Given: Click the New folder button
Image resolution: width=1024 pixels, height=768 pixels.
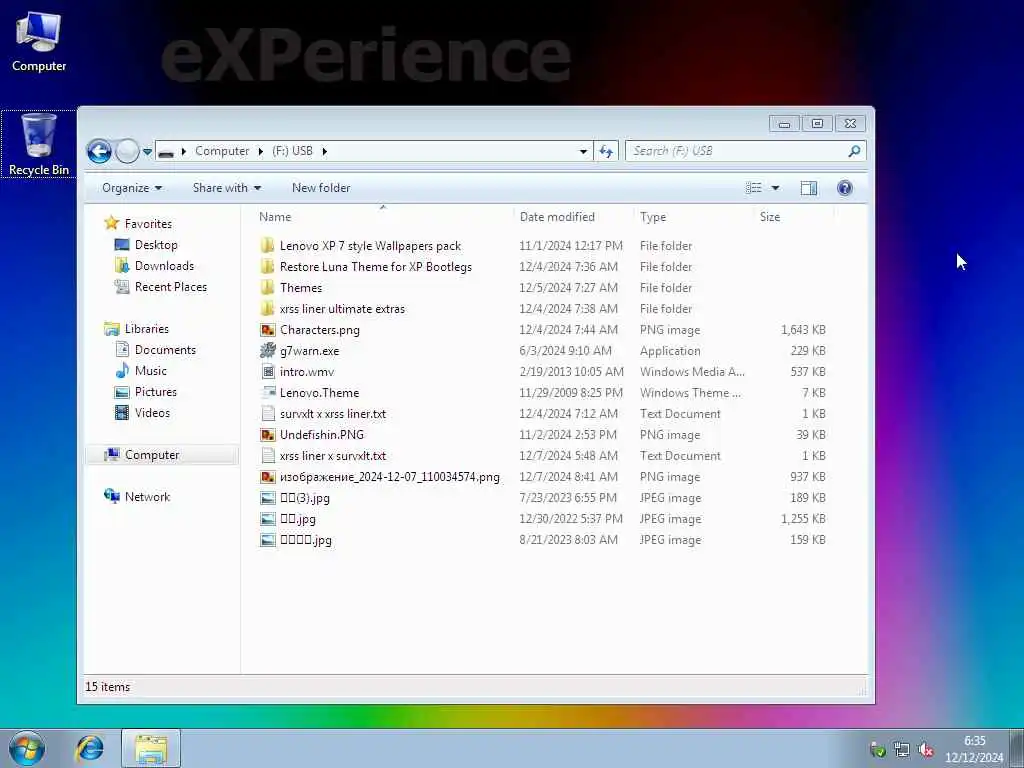Looking at the screenshot, I should pos(321,188).
